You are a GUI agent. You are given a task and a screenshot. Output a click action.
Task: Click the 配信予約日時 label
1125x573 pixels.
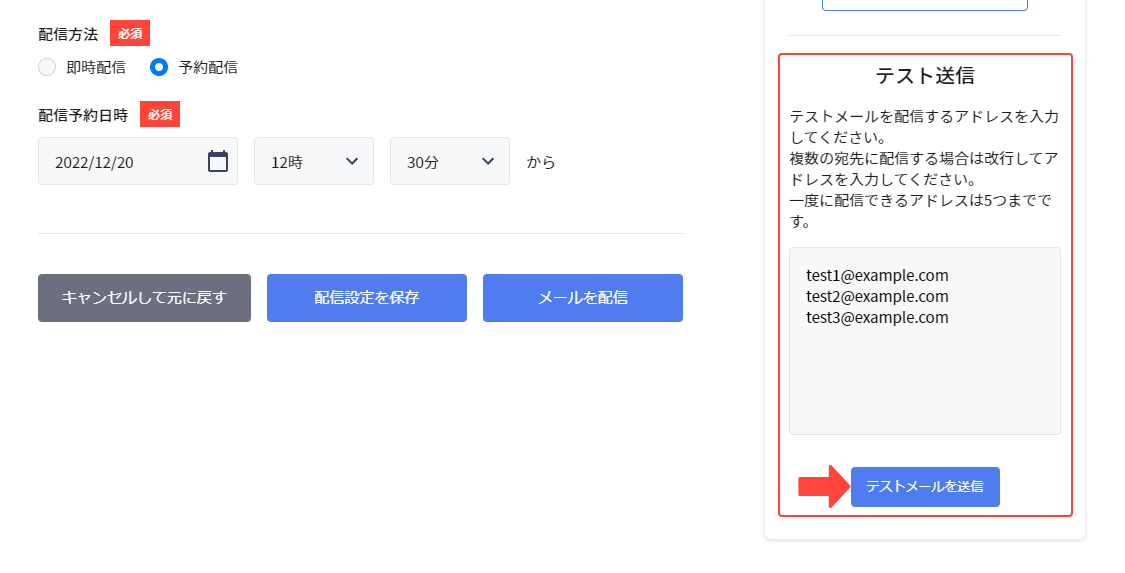pyautogui.click(x=83, y=115)
